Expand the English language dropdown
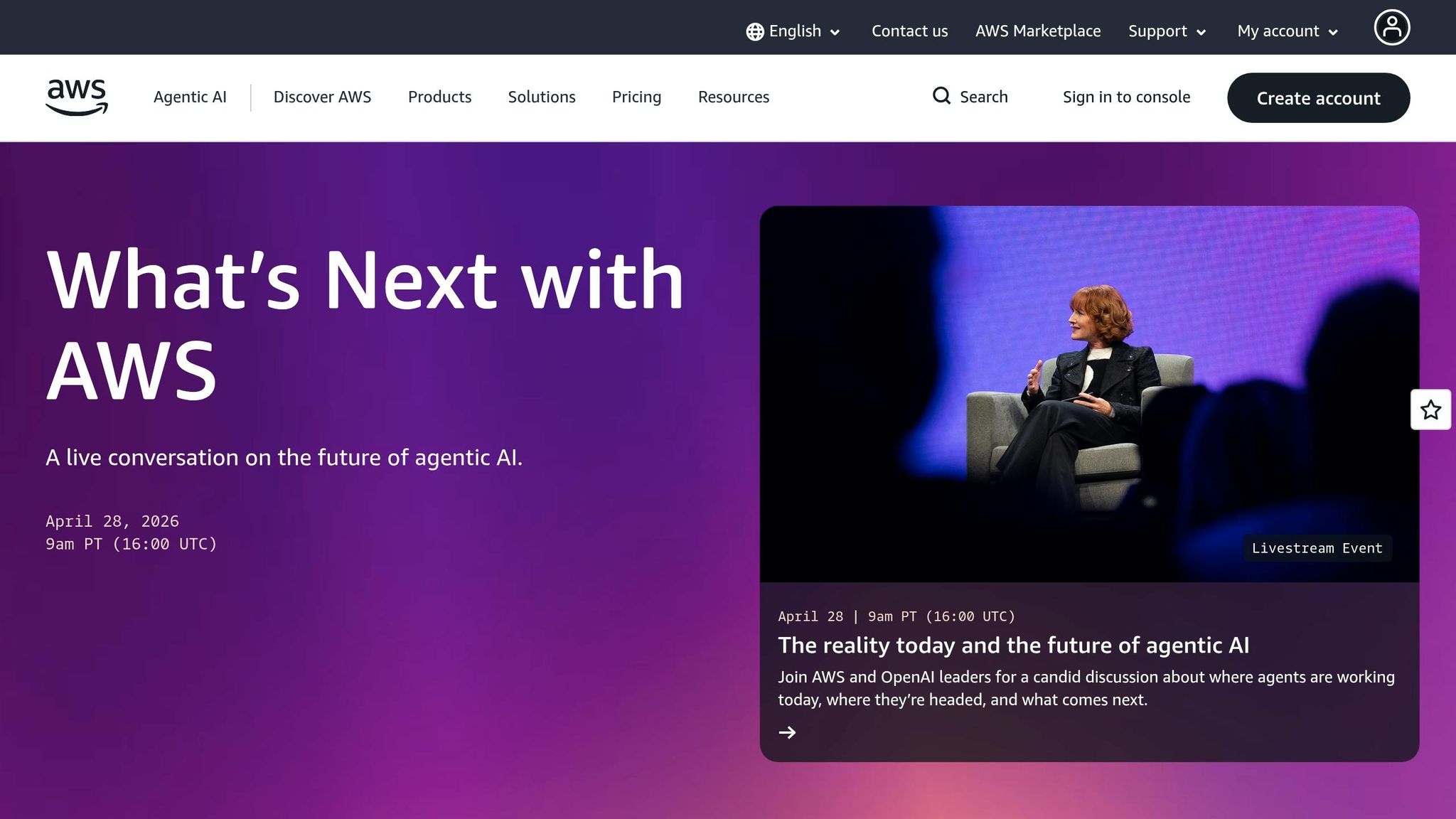 point(803,31)
